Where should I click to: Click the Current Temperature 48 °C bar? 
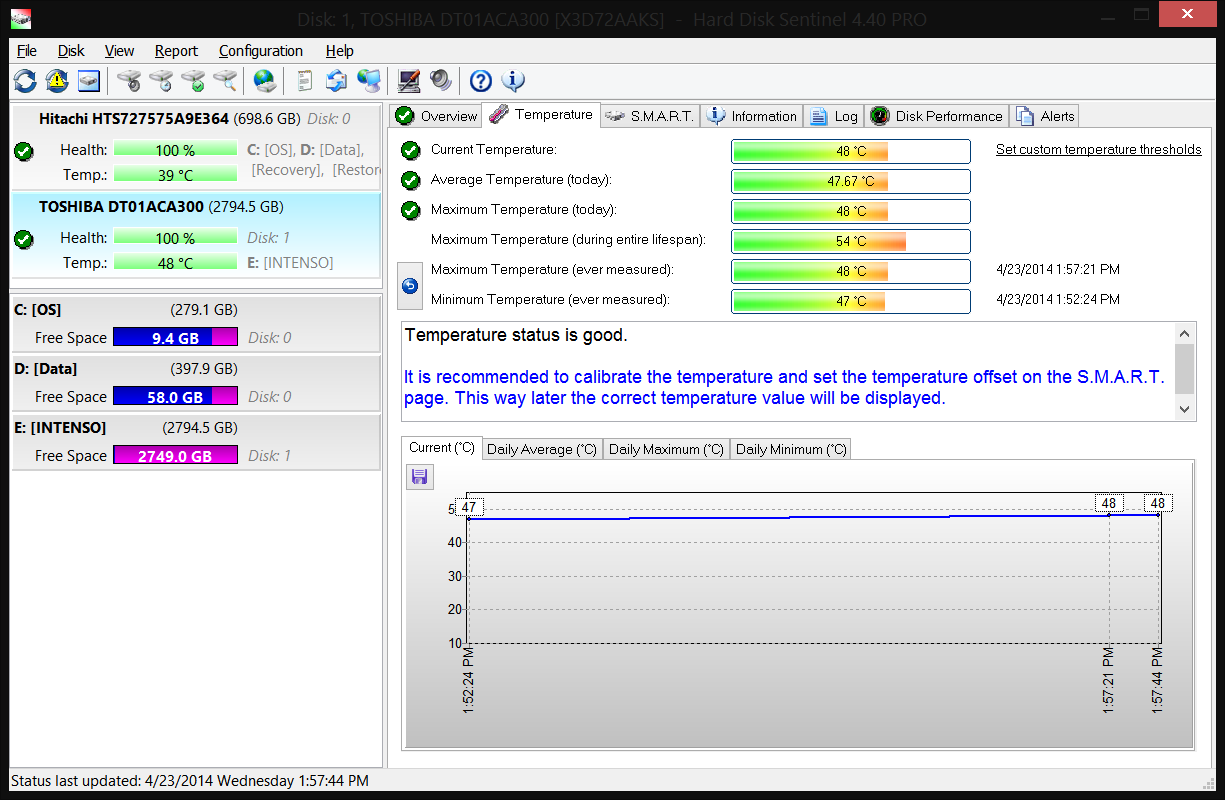coord(851,151)
